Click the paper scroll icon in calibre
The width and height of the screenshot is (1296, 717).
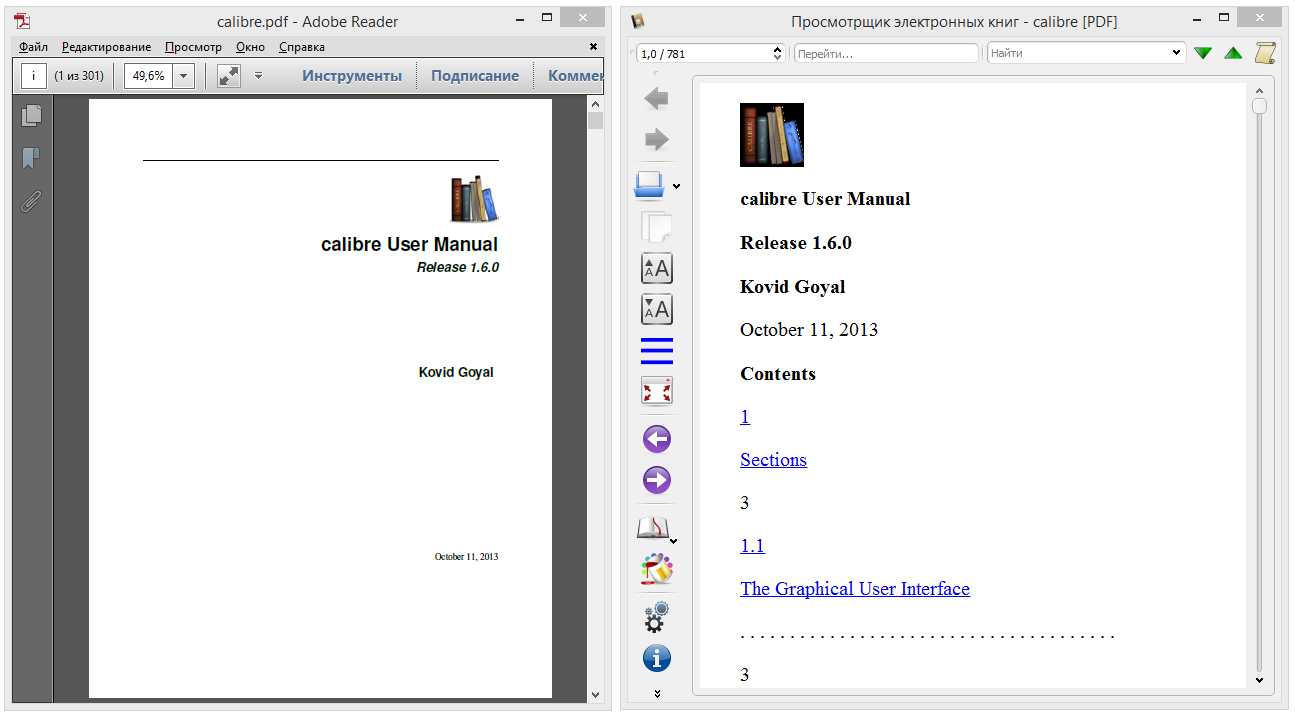1265,53
